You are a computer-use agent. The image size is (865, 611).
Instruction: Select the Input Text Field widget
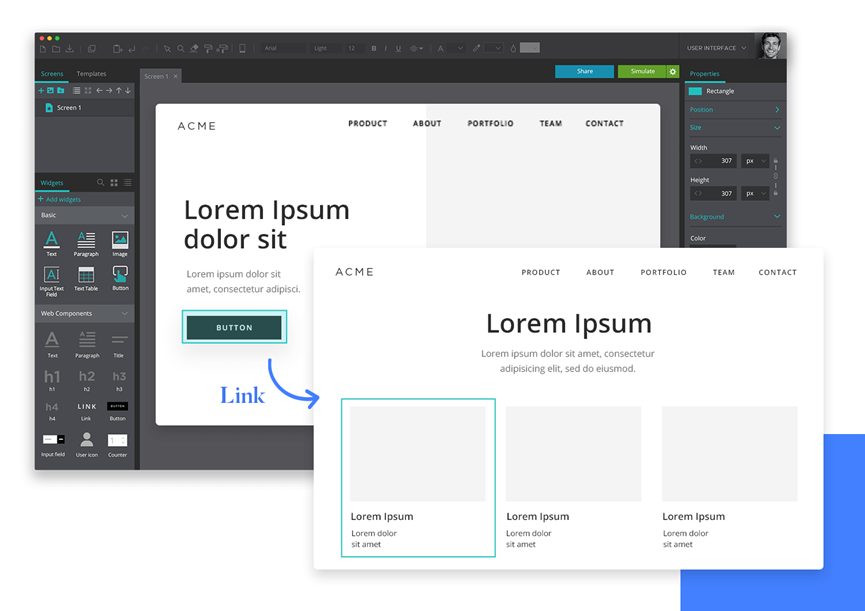point(51,281)
